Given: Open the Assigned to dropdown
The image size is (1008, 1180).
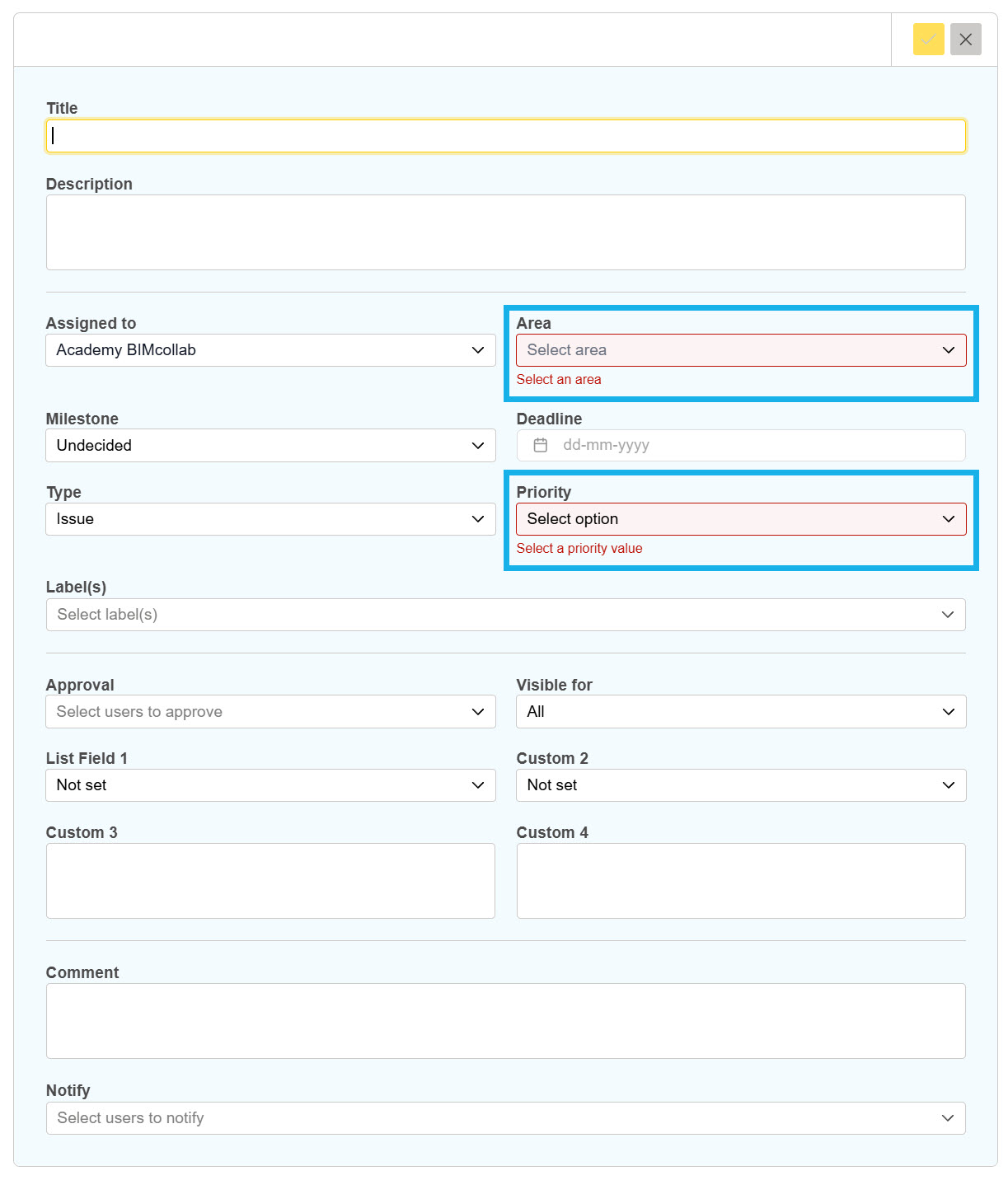Looking at the screenshot, I should 270,350.
